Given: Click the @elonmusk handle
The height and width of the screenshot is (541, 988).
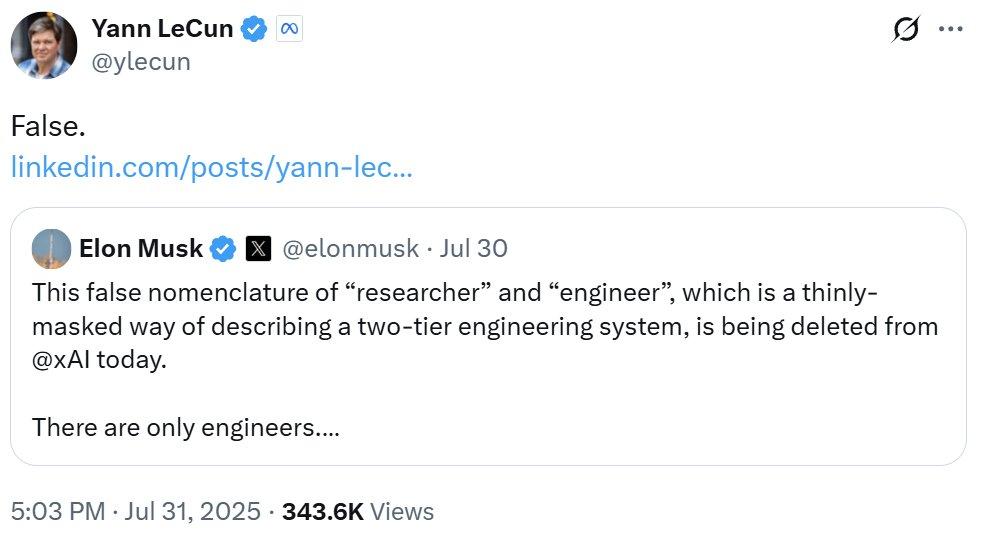Looking at the screenshot, I should [x=349, y=249].
